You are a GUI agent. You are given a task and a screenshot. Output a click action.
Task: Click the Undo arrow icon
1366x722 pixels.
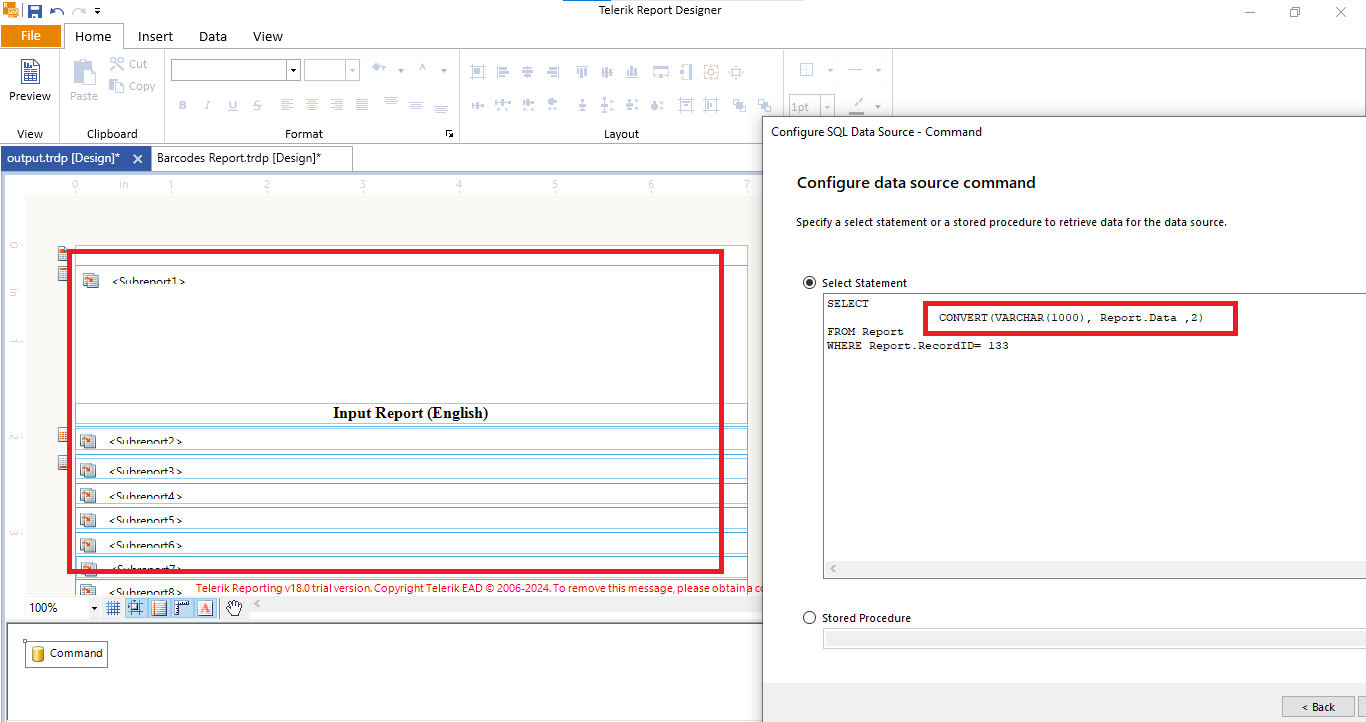click(57, 11)
